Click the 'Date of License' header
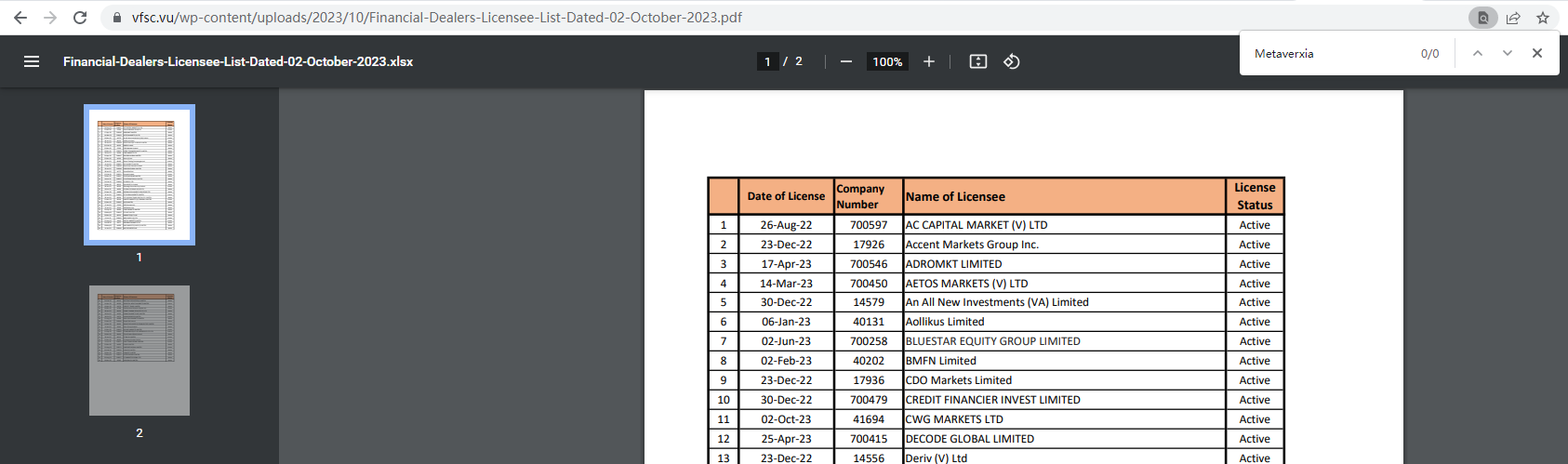This screenshot has height=464, width=1568. click(x=786, y=196)
